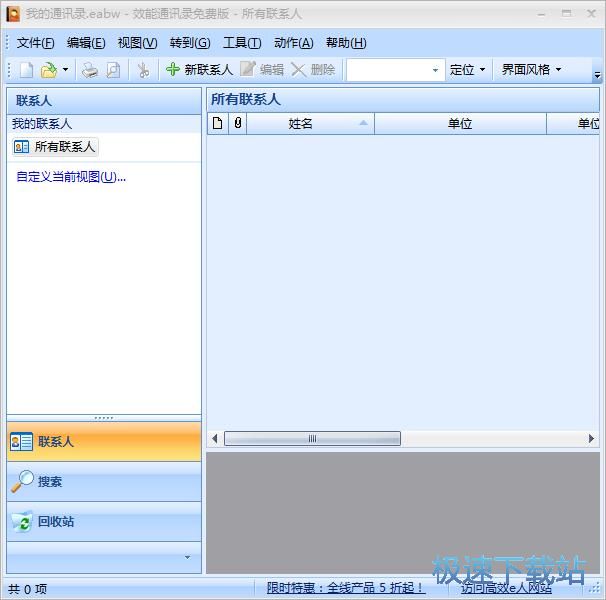Screen dimensions: 606x600
Task: Open 限时特惠：全线产品 5 折起！ link
Action: tap(346, 588)
